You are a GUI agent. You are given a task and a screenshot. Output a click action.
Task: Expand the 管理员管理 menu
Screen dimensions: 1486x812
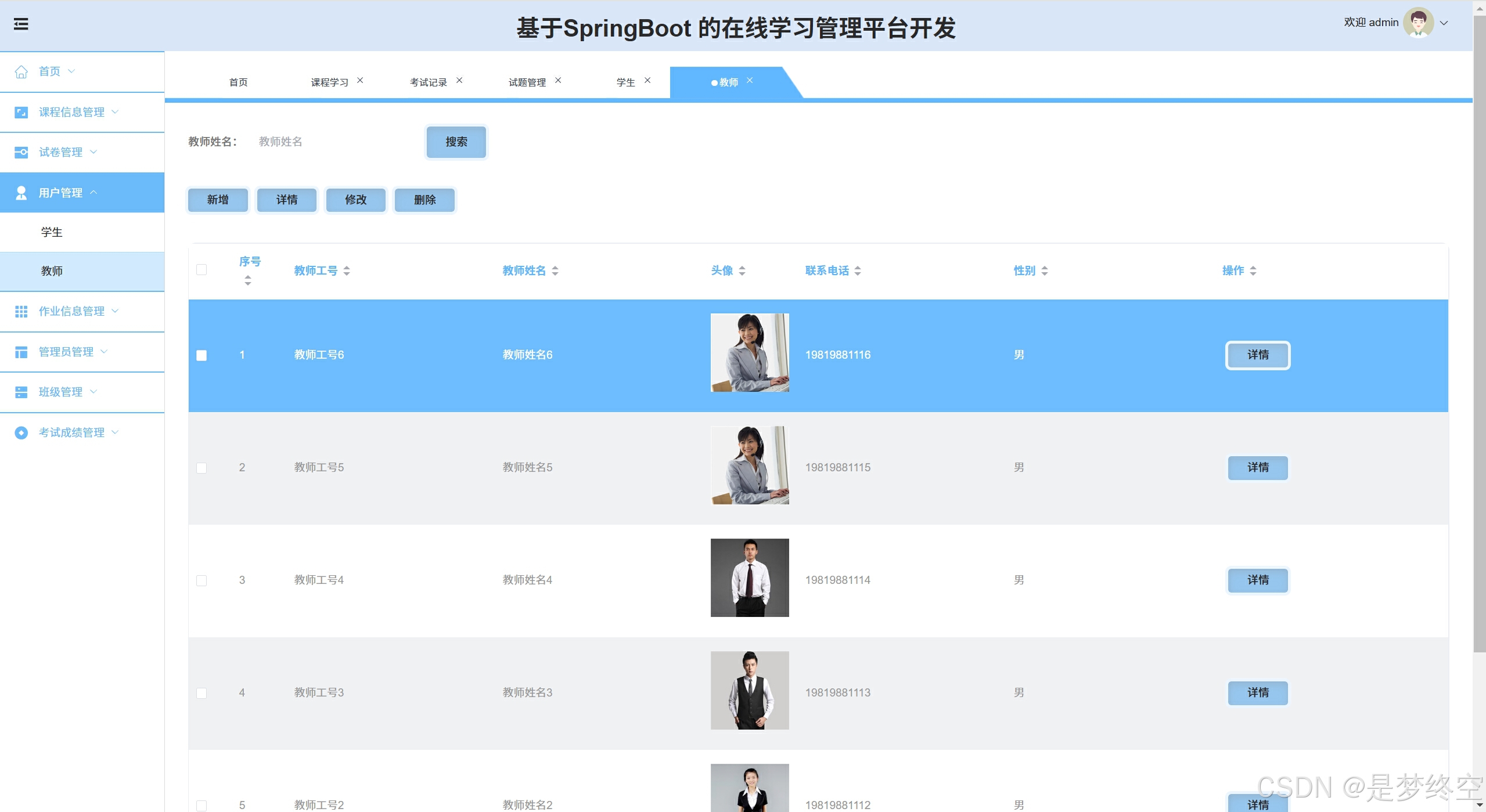(x=66, y=352)
